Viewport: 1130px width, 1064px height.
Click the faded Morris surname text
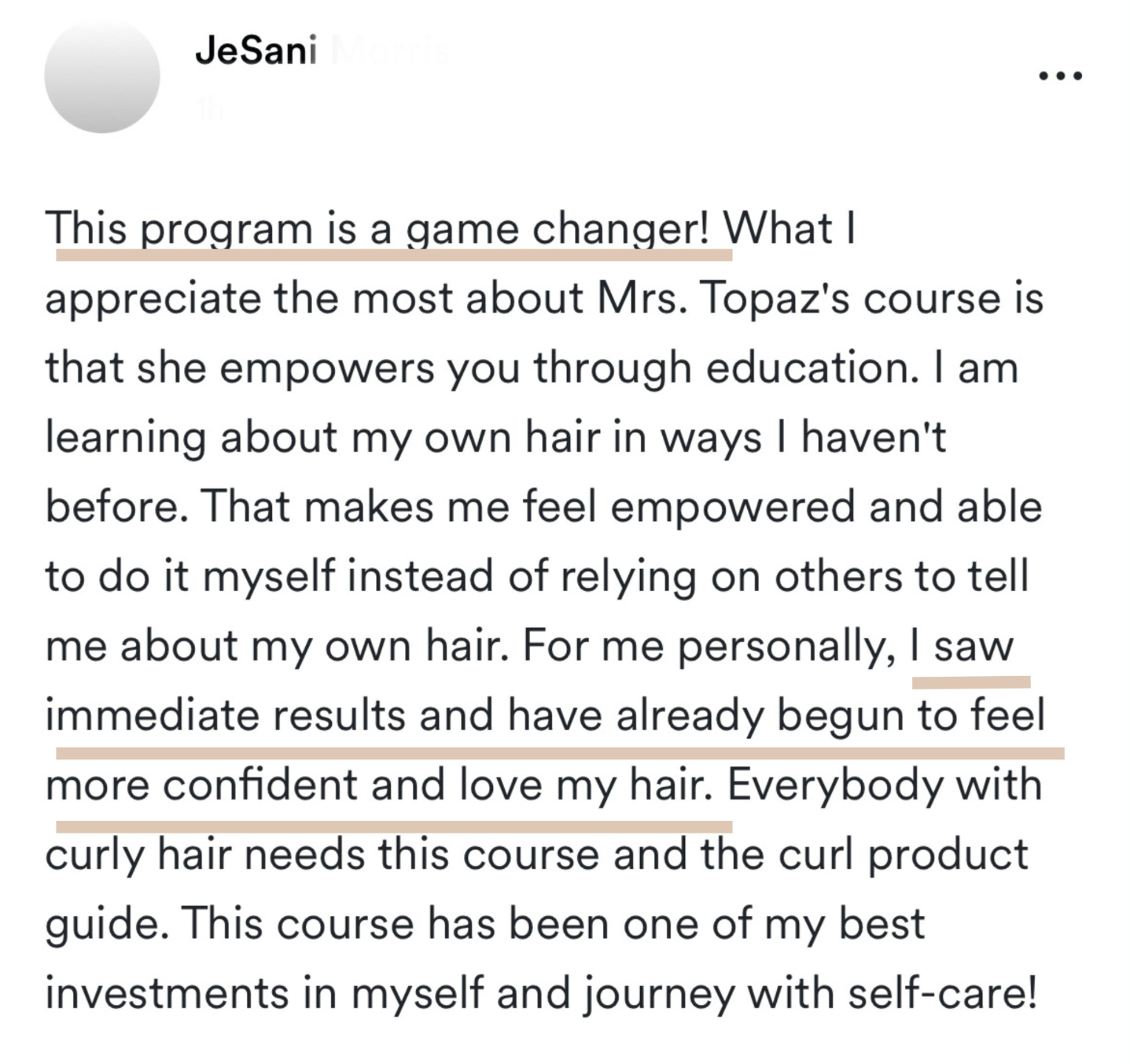tap(389, 52)
